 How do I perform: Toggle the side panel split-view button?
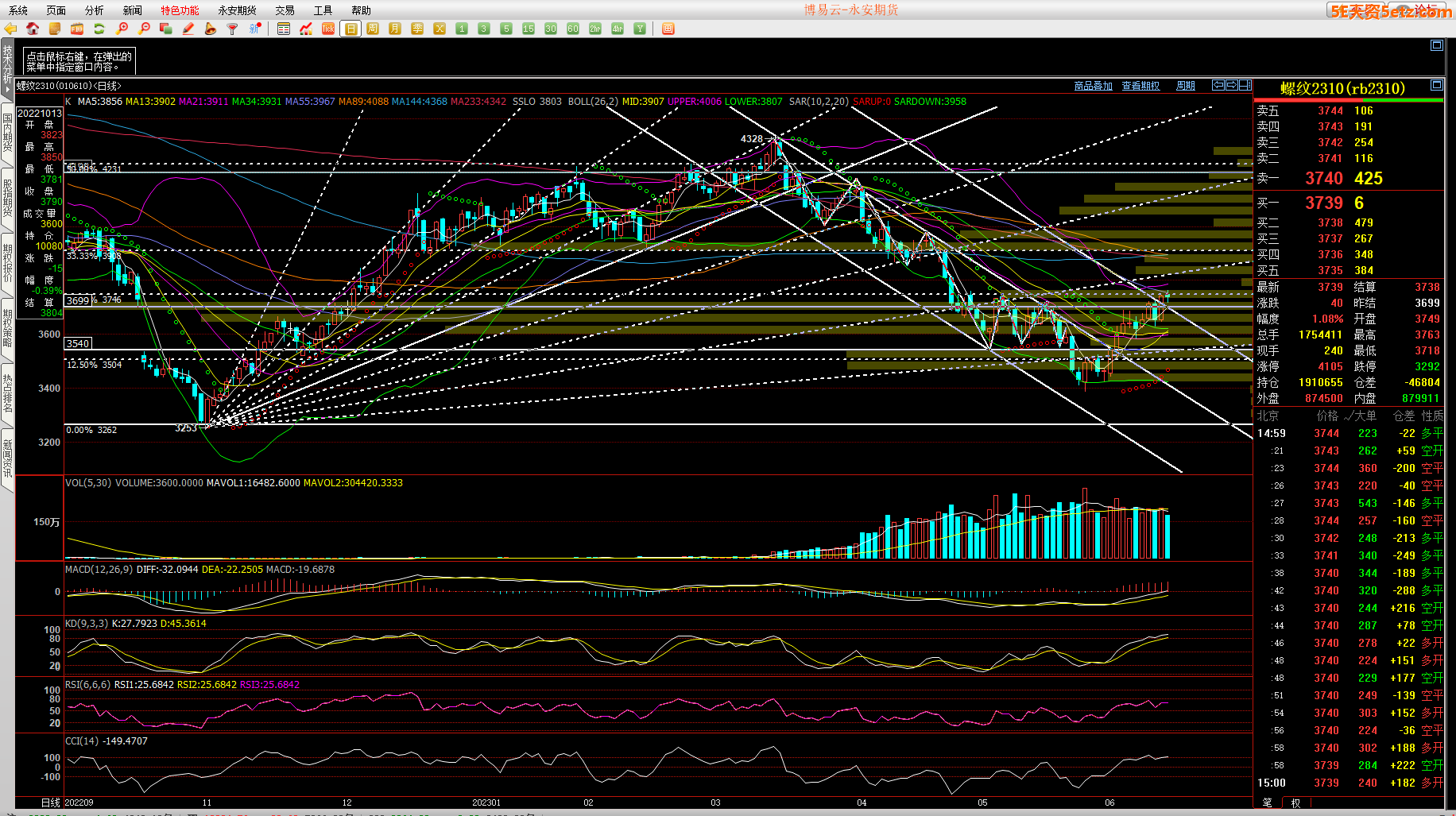coord(1245,85)
